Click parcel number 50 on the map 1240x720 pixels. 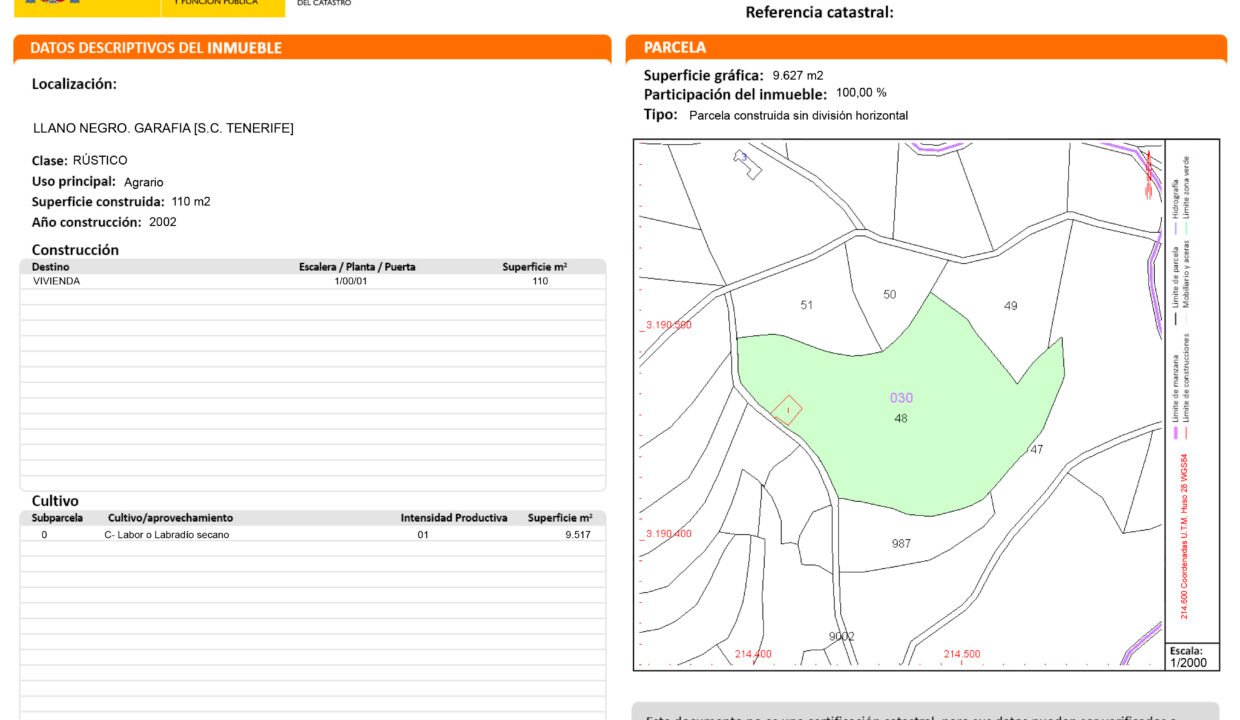(x=890, y=294)
